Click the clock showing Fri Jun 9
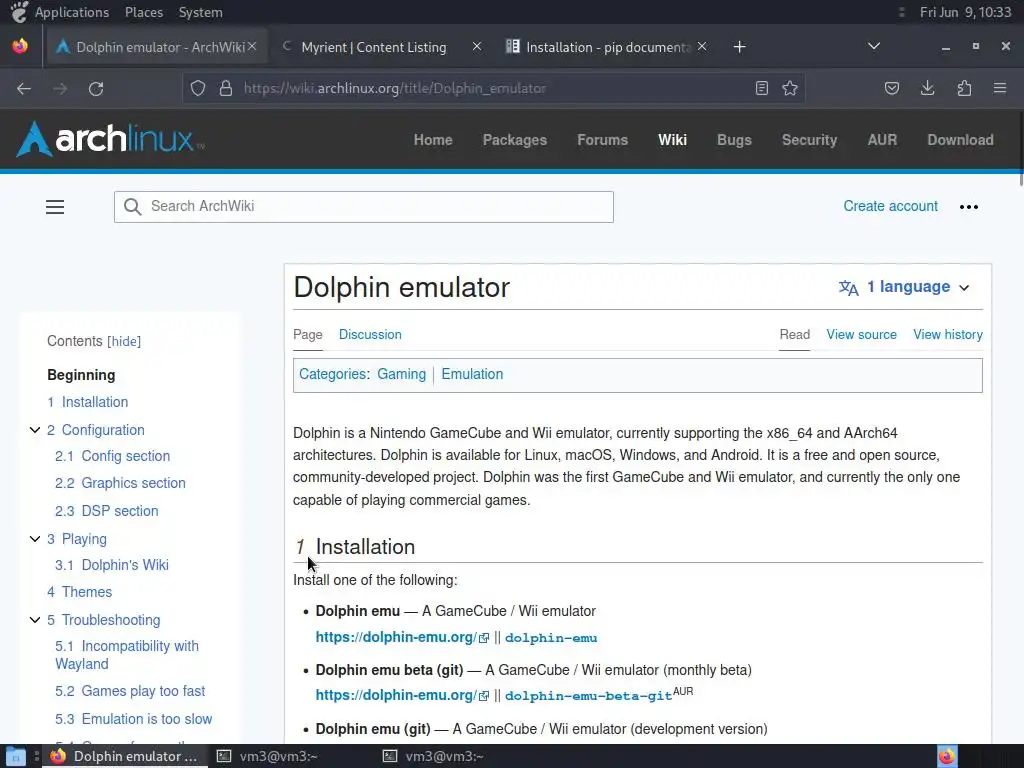 [x=965, y=12]
